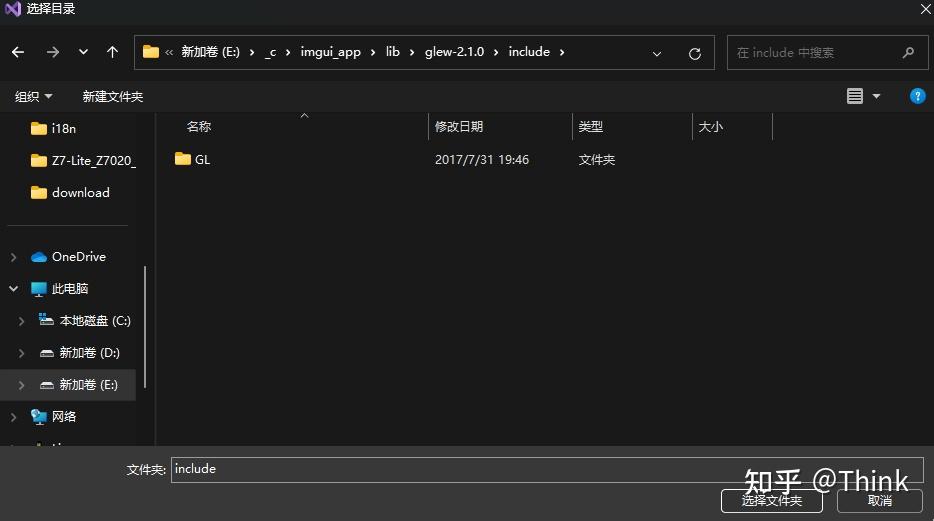Sort by the 类型 column header
This screenshot has height=521, width=934.
pos(590,127)
